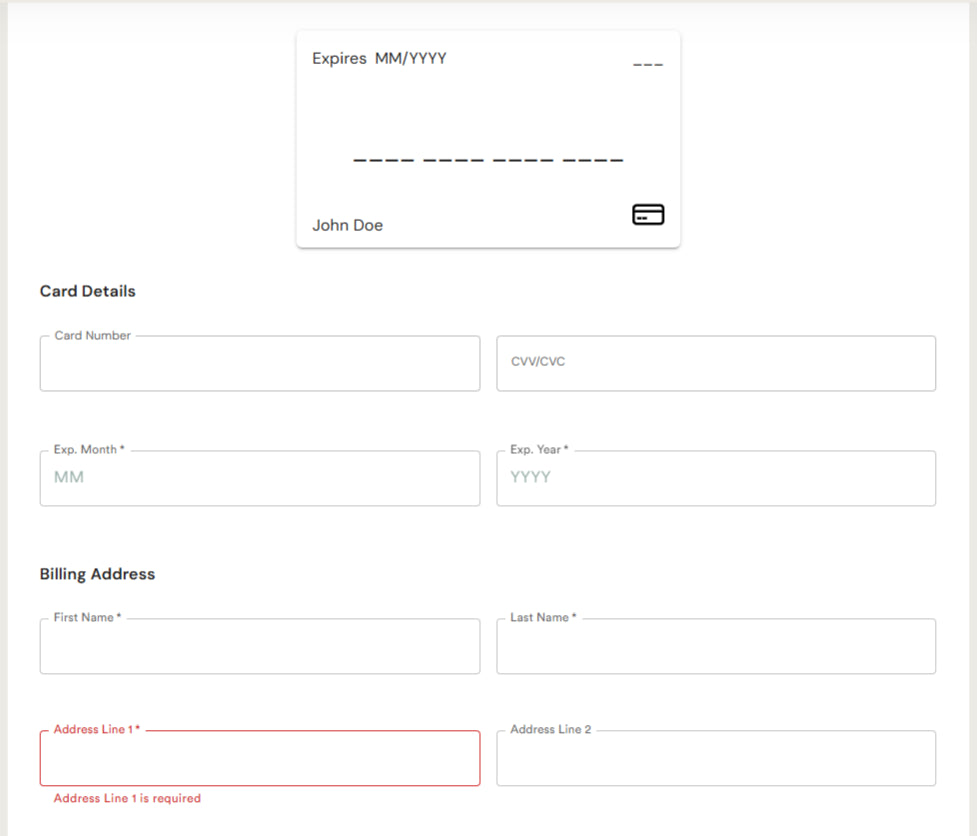This screenshot has width=977, height=836.
Task: Click the credit card chip icon on preview
Action: click(x=647, y=214)
